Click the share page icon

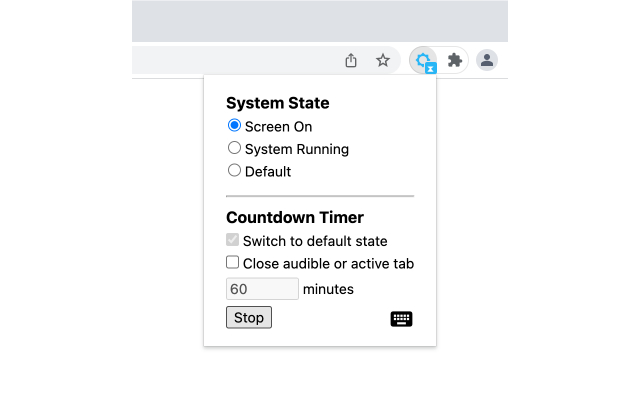click(351, 60)
